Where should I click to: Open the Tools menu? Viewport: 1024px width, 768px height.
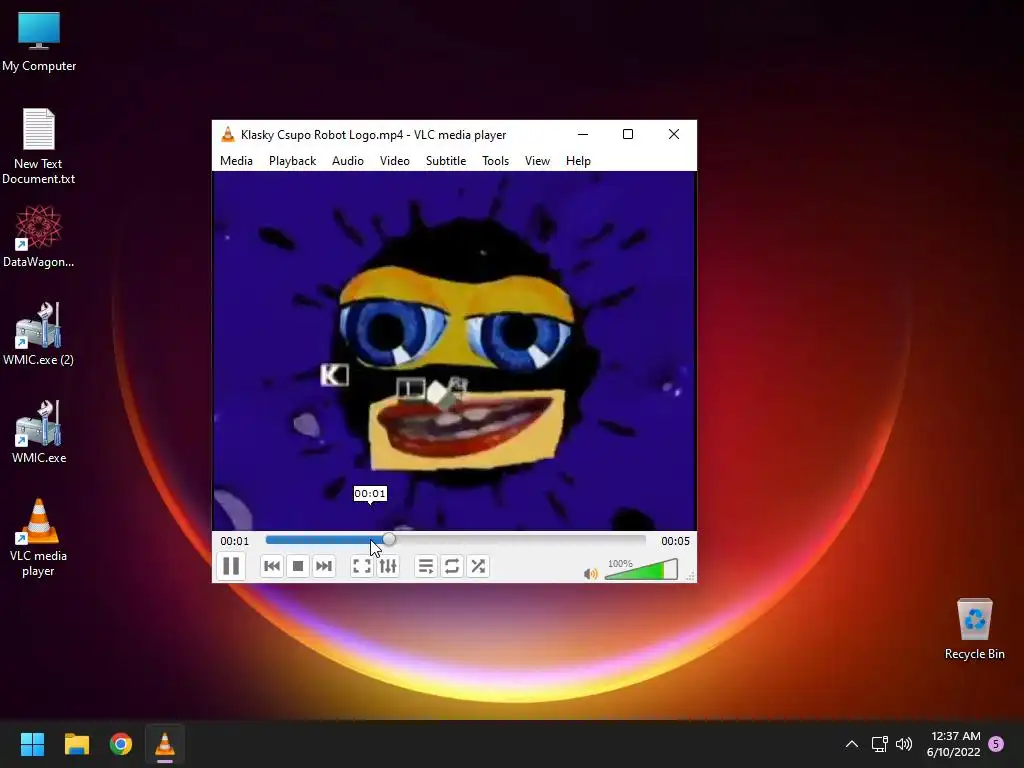coord(496,161)
